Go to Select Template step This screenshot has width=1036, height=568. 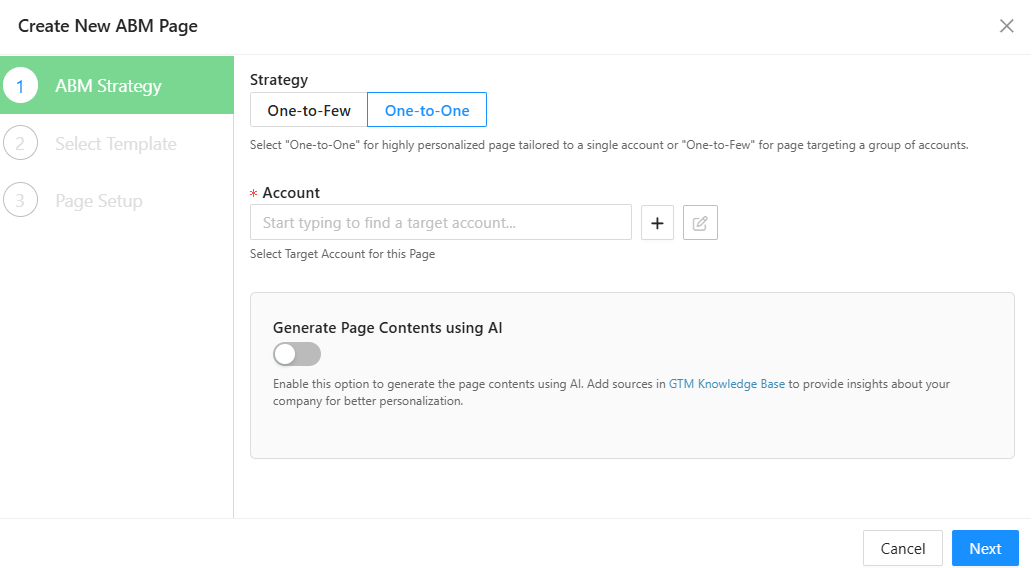[116, 143]
